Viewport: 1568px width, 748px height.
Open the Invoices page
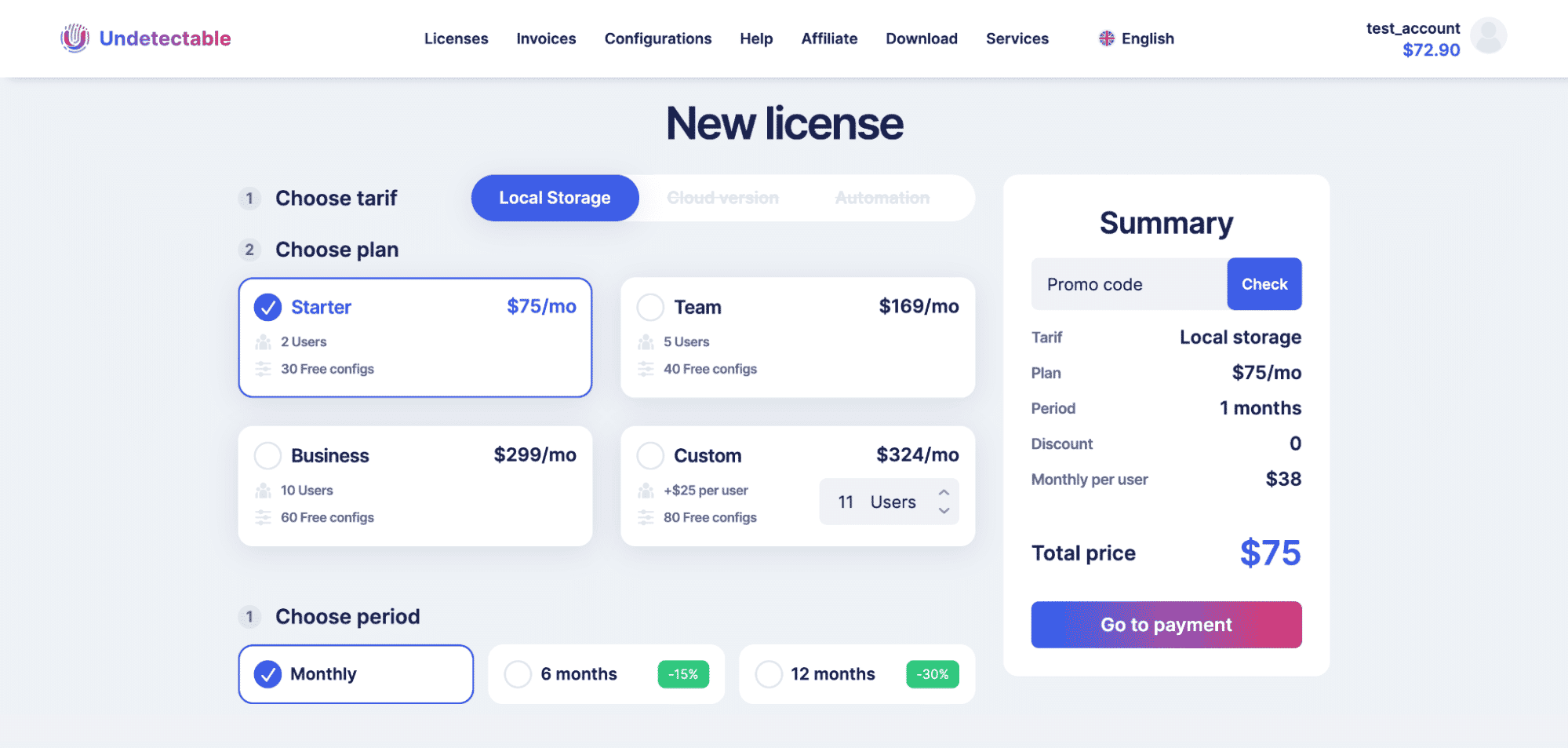click(x=546, y=38)
